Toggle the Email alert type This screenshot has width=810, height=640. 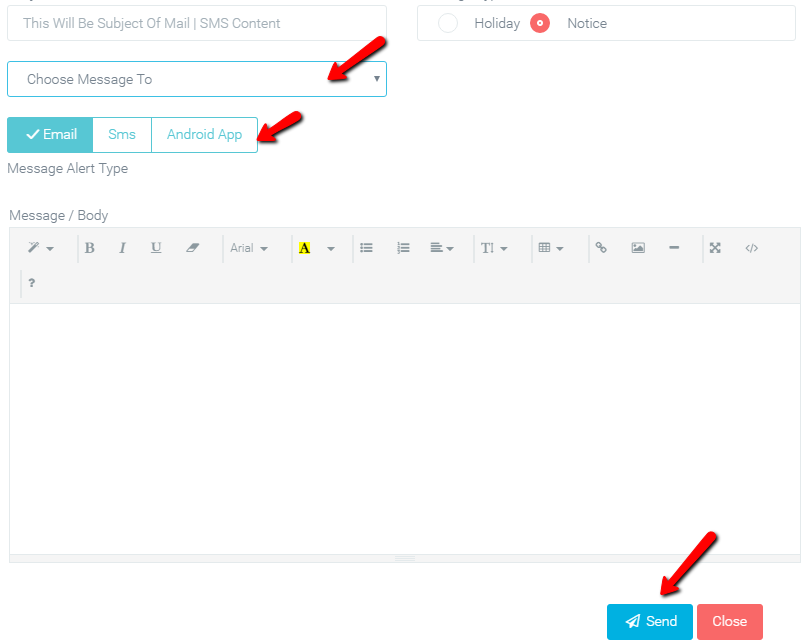(x=50, y=135)
